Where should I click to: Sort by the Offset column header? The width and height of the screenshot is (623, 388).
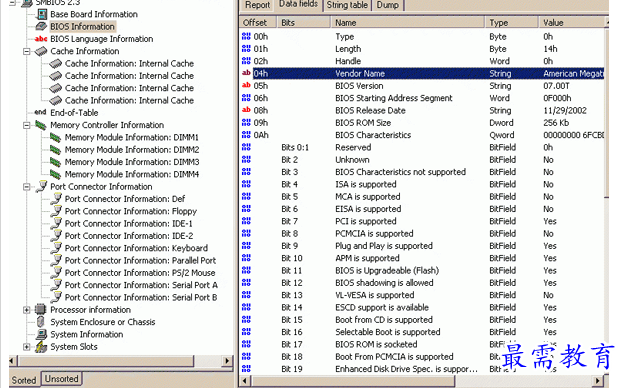click(x=258, y=22)
